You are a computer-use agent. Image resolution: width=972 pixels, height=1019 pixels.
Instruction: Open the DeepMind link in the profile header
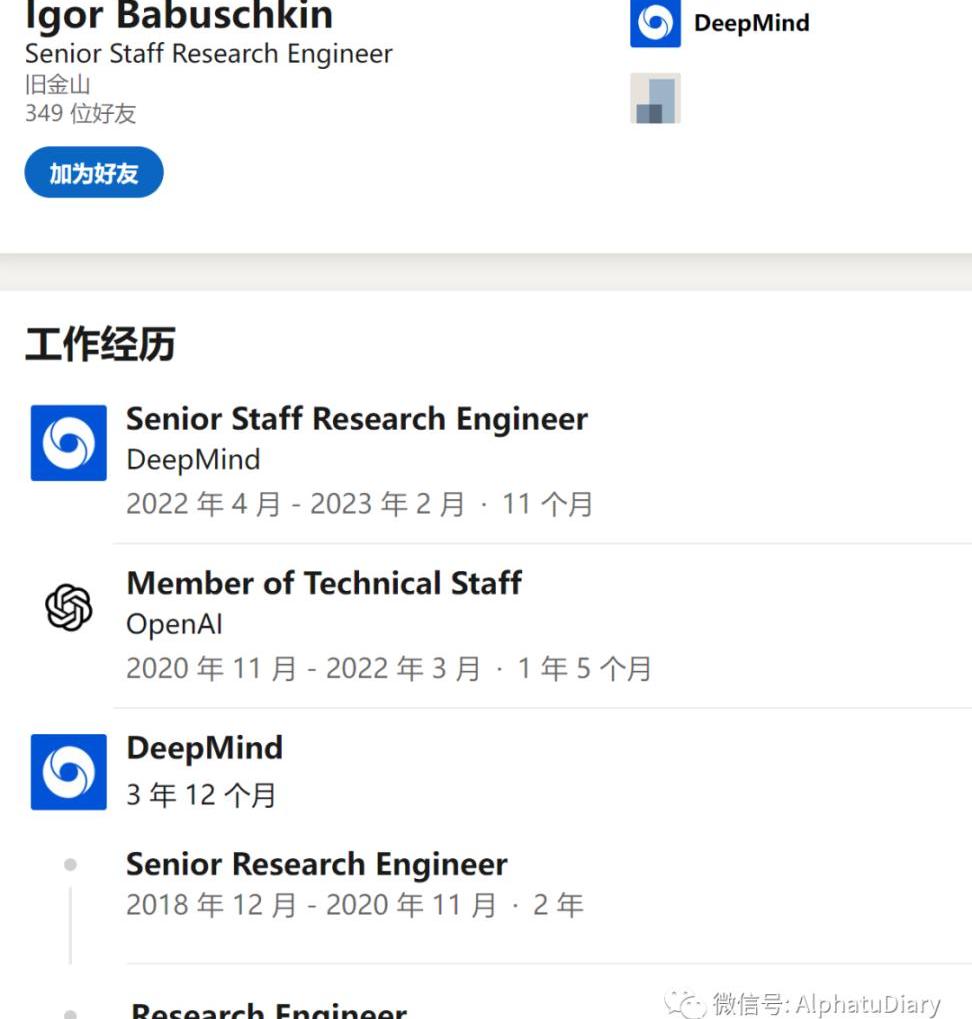(x=752, y=23)
